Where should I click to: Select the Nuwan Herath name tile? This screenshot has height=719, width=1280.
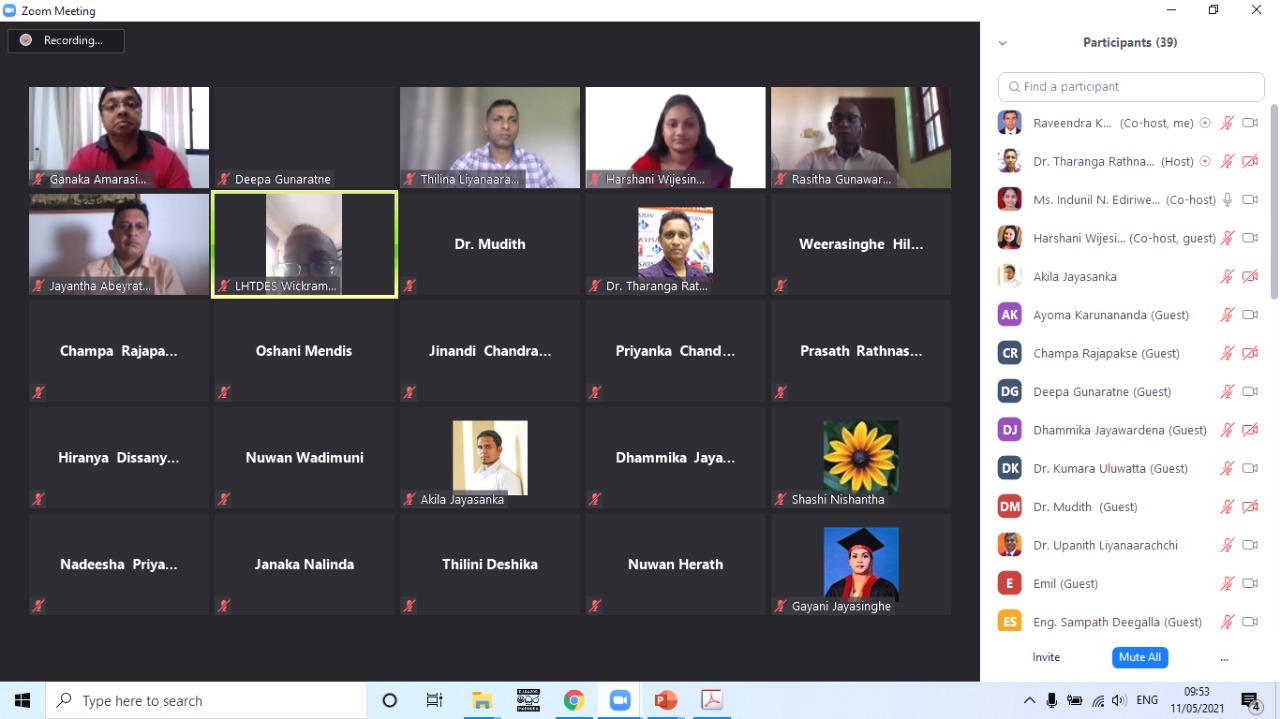tap(675, 565)
